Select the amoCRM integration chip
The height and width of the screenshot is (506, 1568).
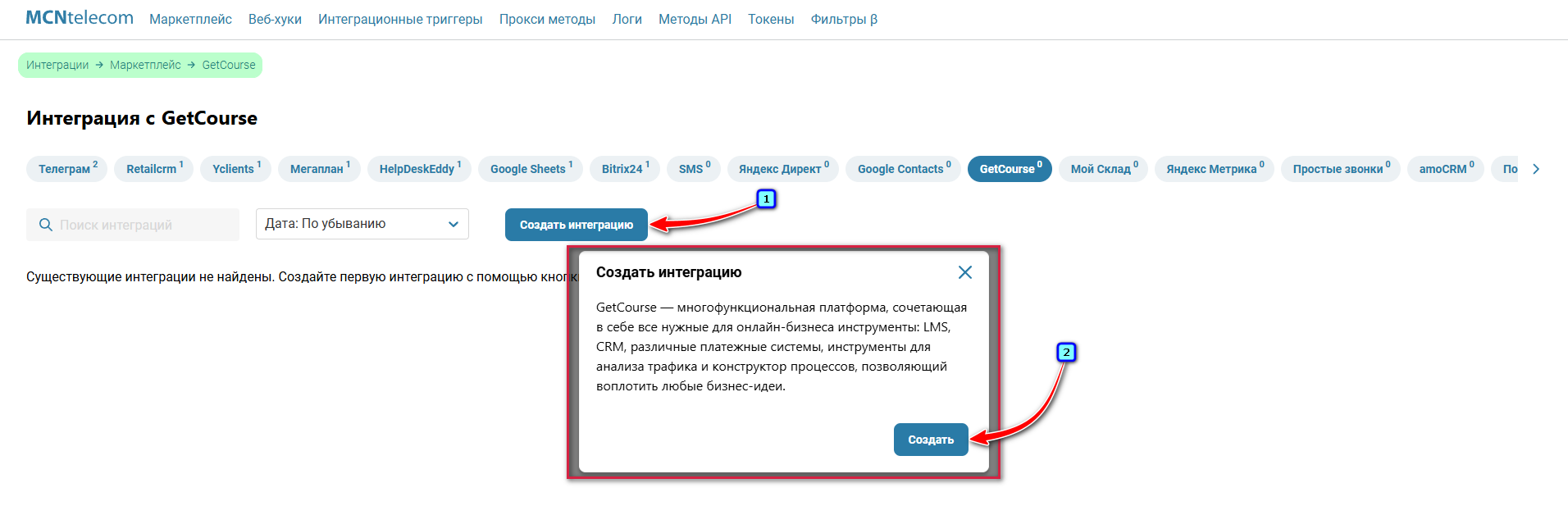click(1446, 169)
